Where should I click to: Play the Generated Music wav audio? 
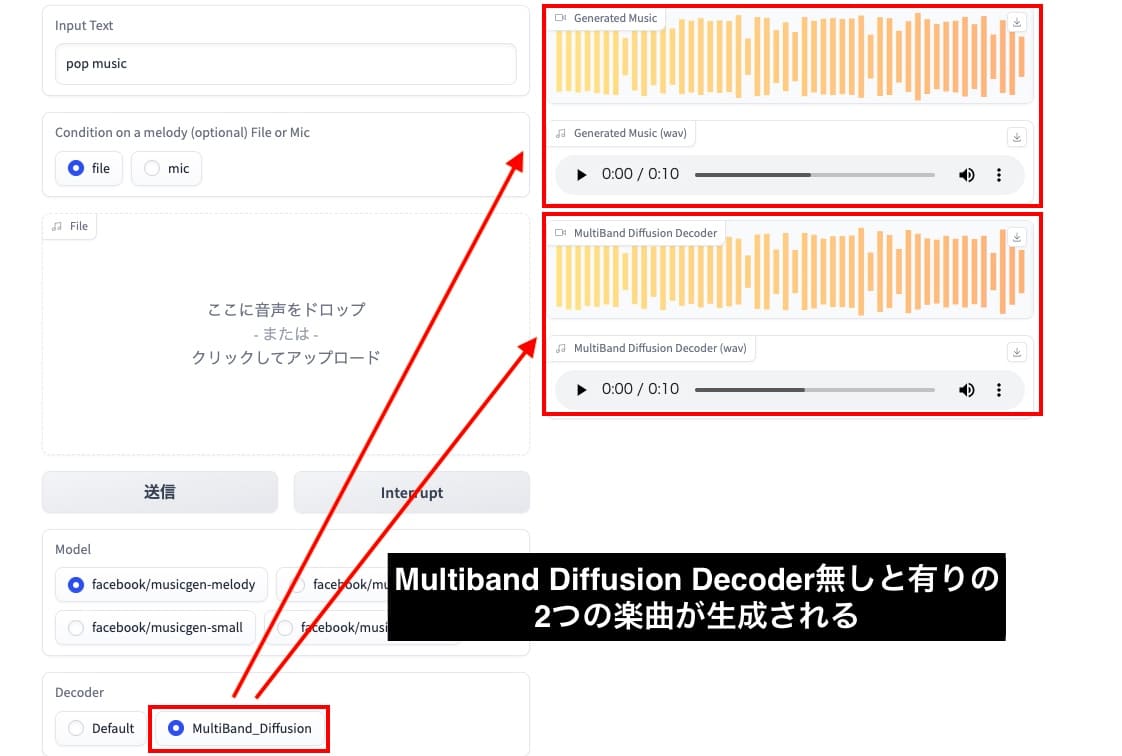point(581,174)
